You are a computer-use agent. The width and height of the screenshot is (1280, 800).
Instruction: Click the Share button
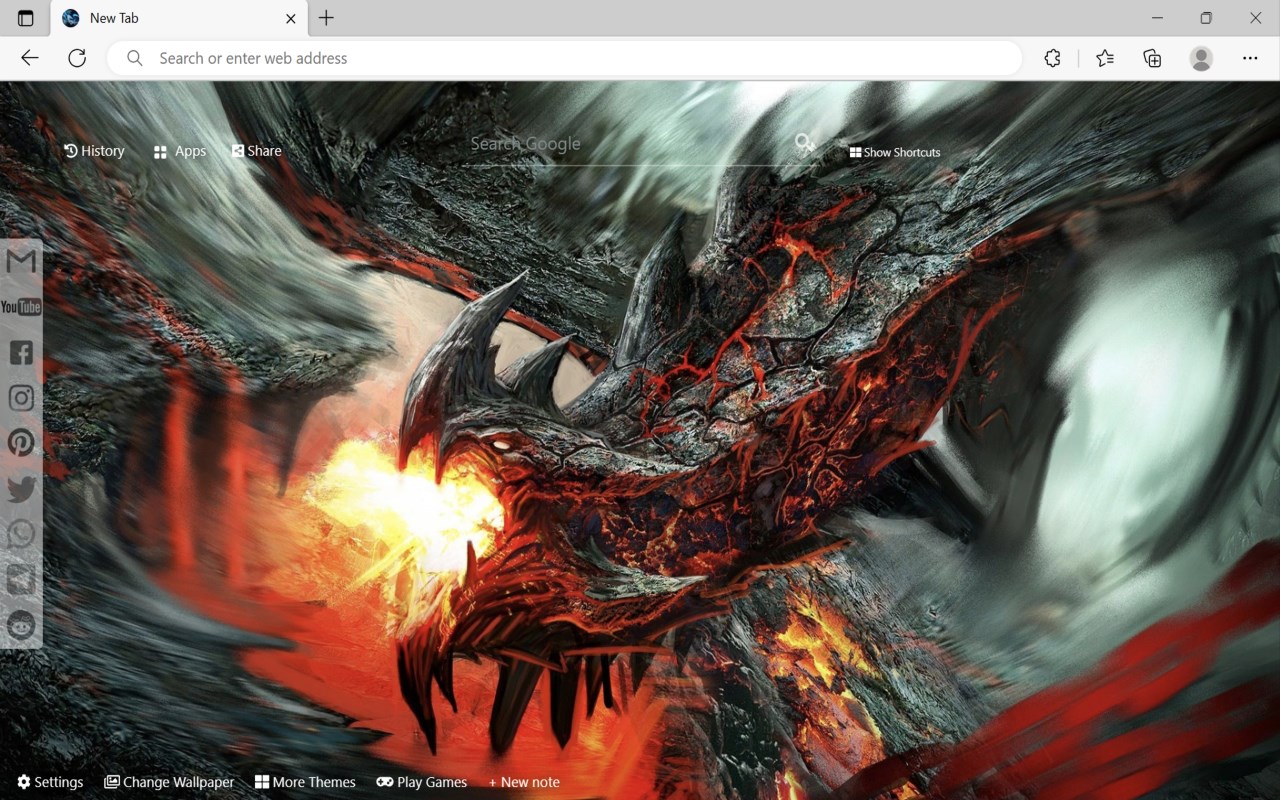[x=257, y=151]
